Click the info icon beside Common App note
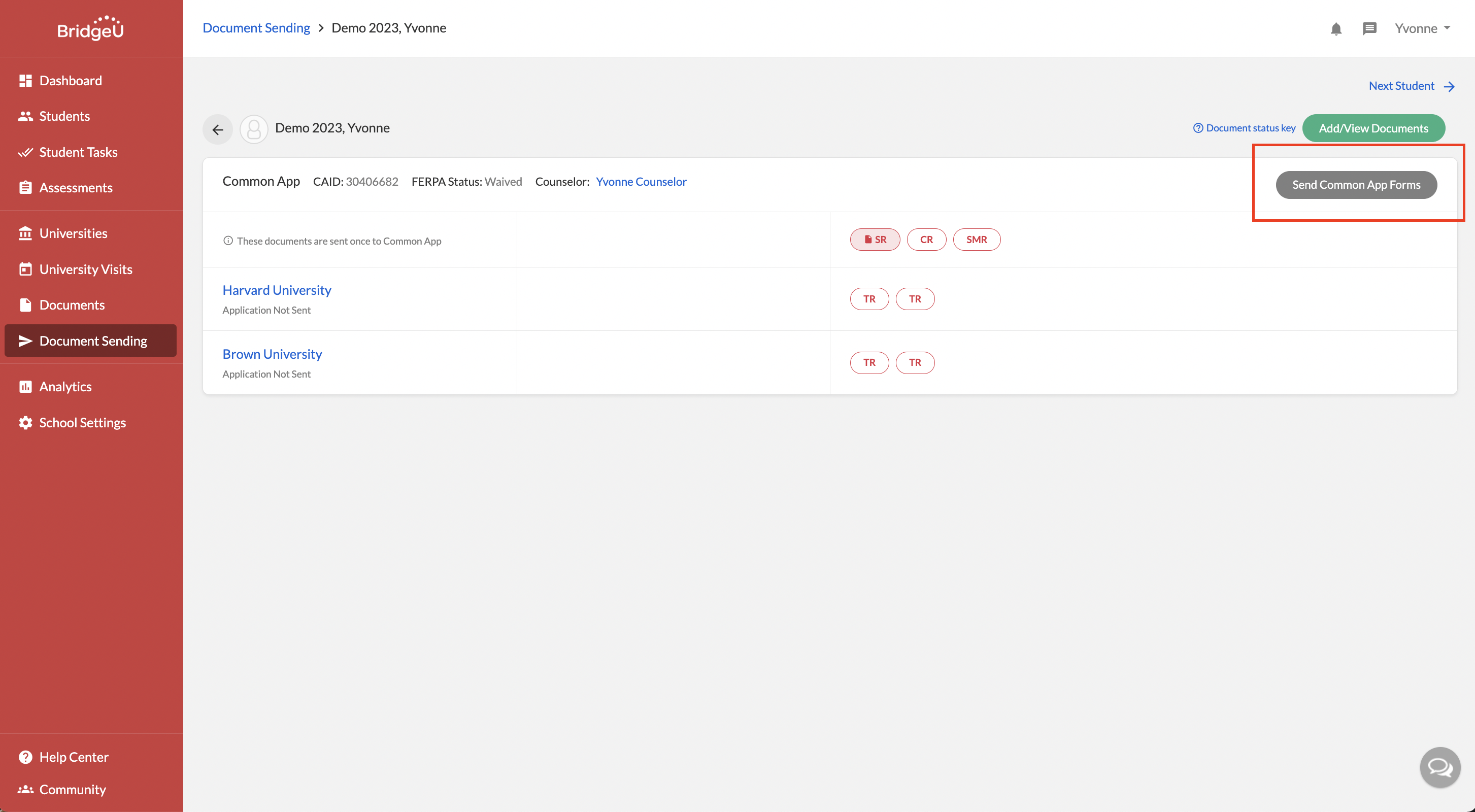Image resolution: width=1475 pixels, height=812 pixels. tap(228, 241)
